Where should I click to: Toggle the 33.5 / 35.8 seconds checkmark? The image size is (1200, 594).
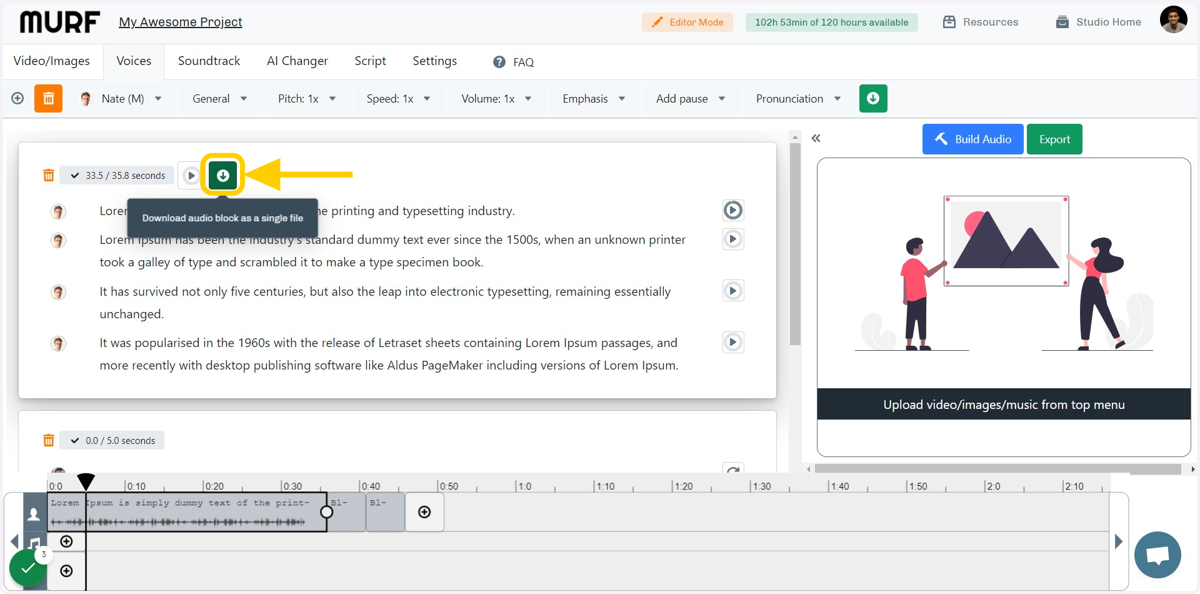tap(75, 176)
